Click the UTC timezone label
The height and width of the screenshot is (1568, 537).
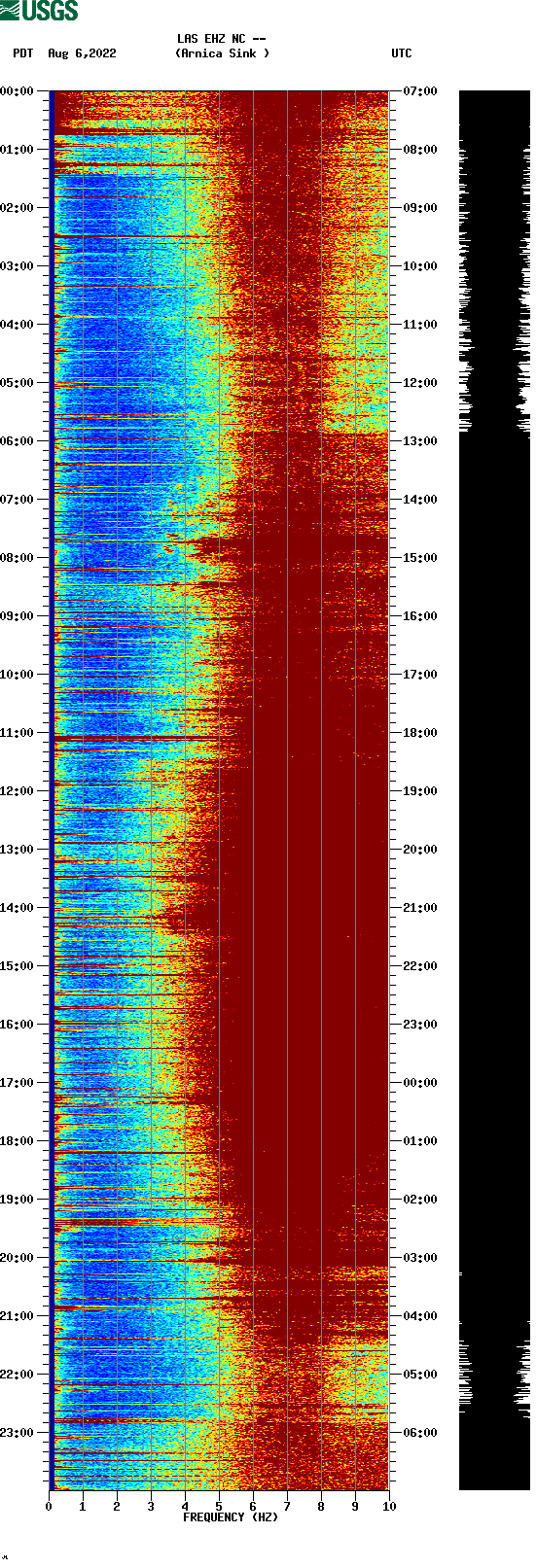[402, 53]
